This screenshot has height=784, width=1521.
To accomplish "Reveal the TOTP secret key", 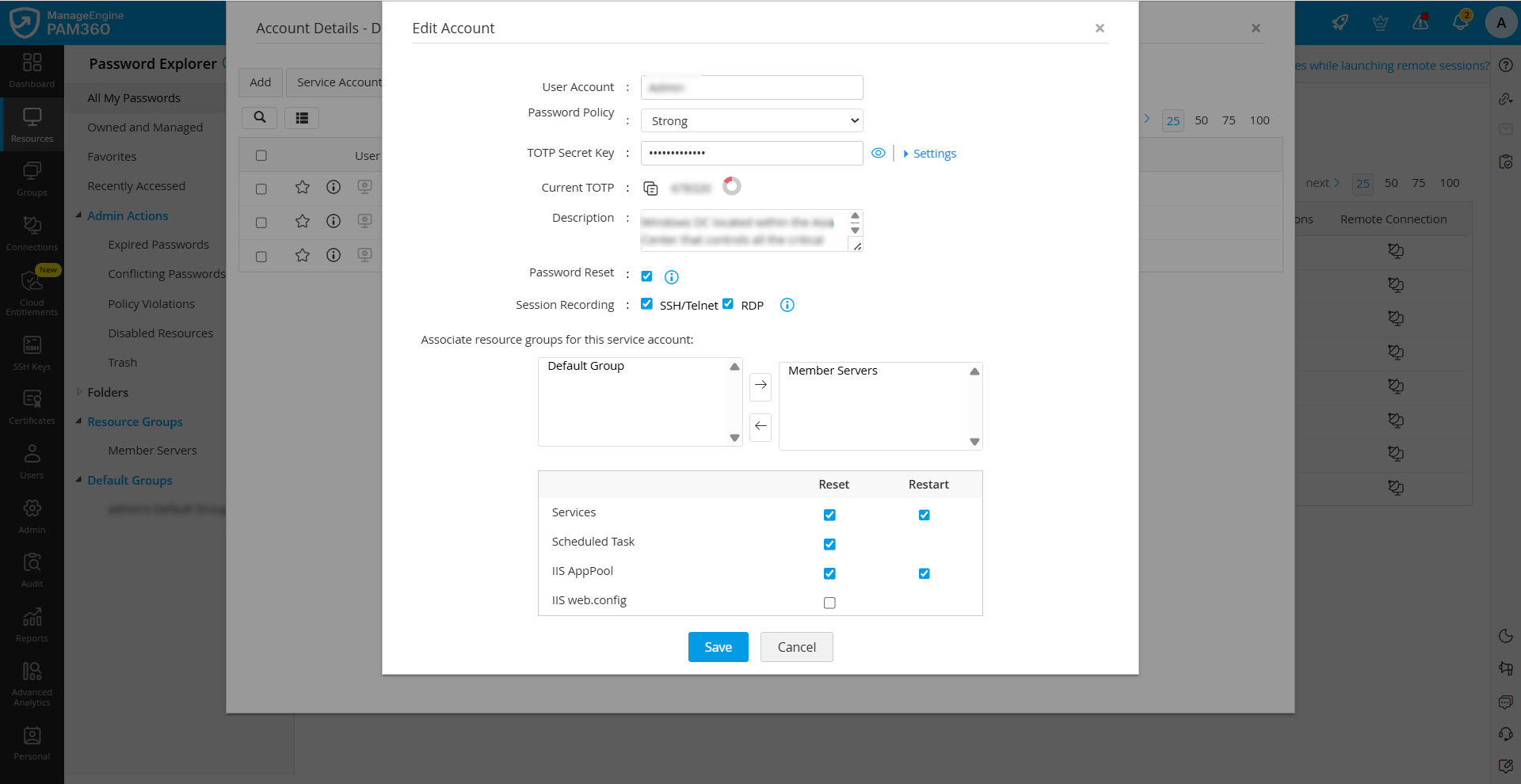I will pyautogui.click(x=878, y=154).
